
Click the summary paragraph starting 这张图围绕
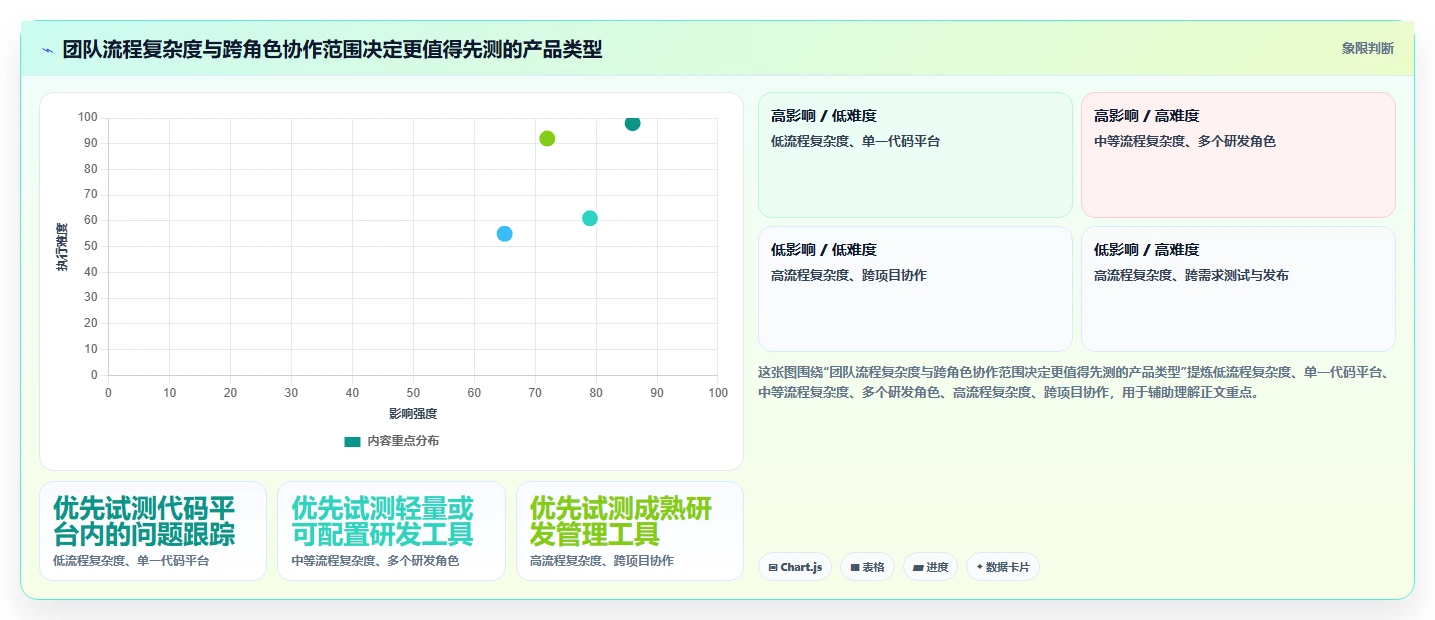click(1076, 382)
